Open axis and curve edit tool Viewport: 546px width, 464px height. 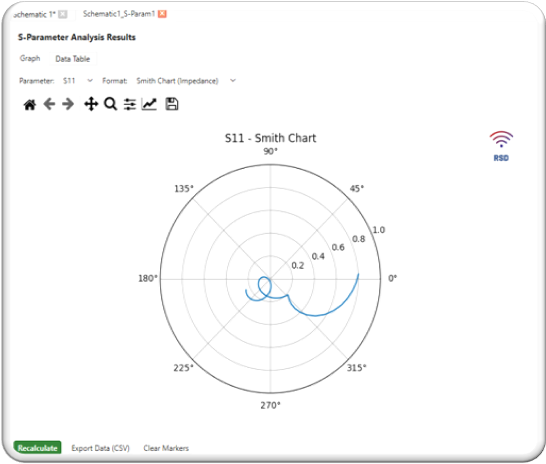tap(149, 104)
